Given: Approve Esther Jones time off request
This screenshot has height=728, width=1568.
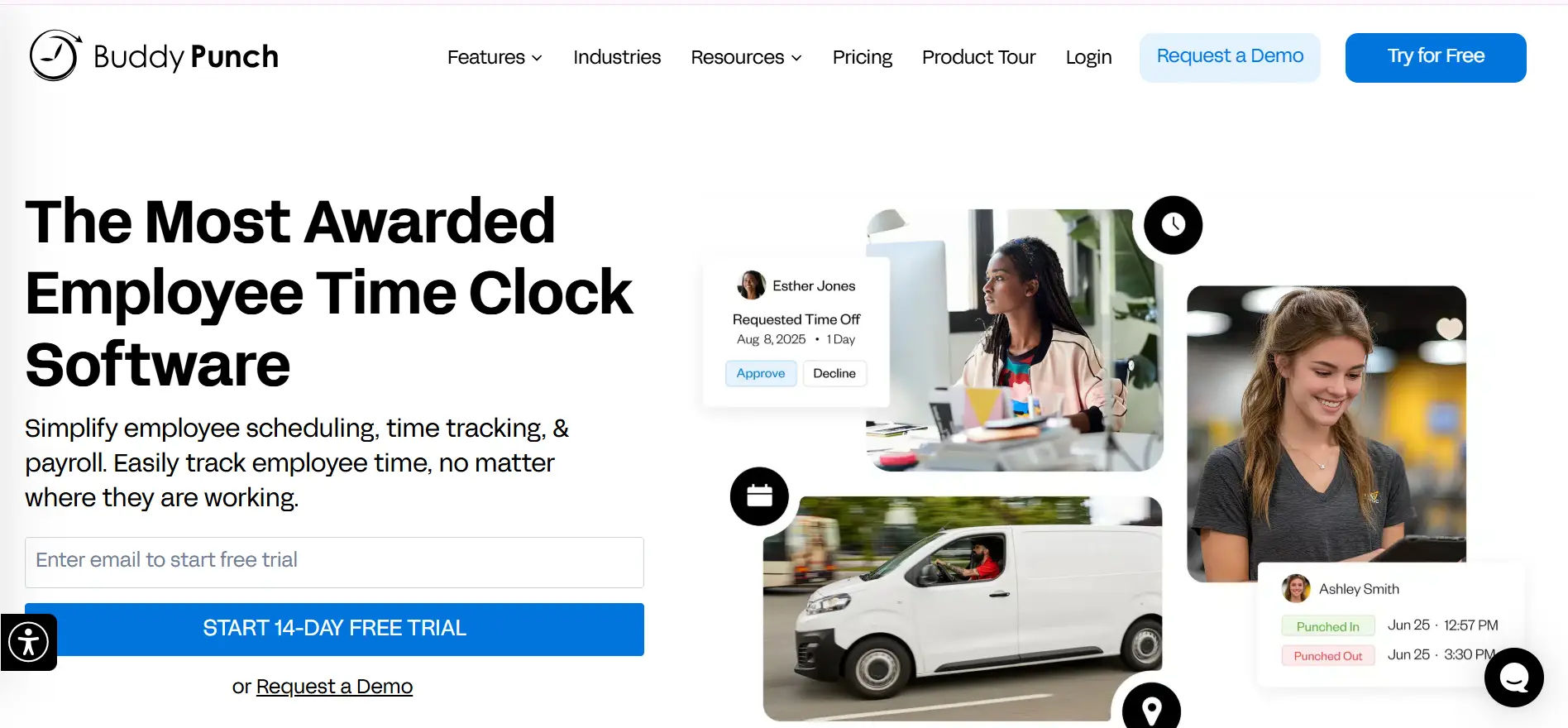Looking at the screenshot, I should (x=761, y=373).
